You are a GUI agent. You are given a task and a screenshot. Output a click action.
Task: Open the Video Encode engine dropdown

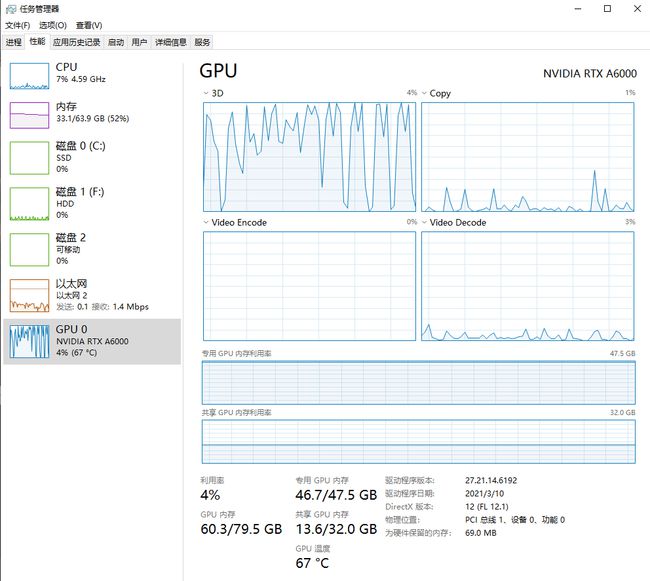point(207,222)
